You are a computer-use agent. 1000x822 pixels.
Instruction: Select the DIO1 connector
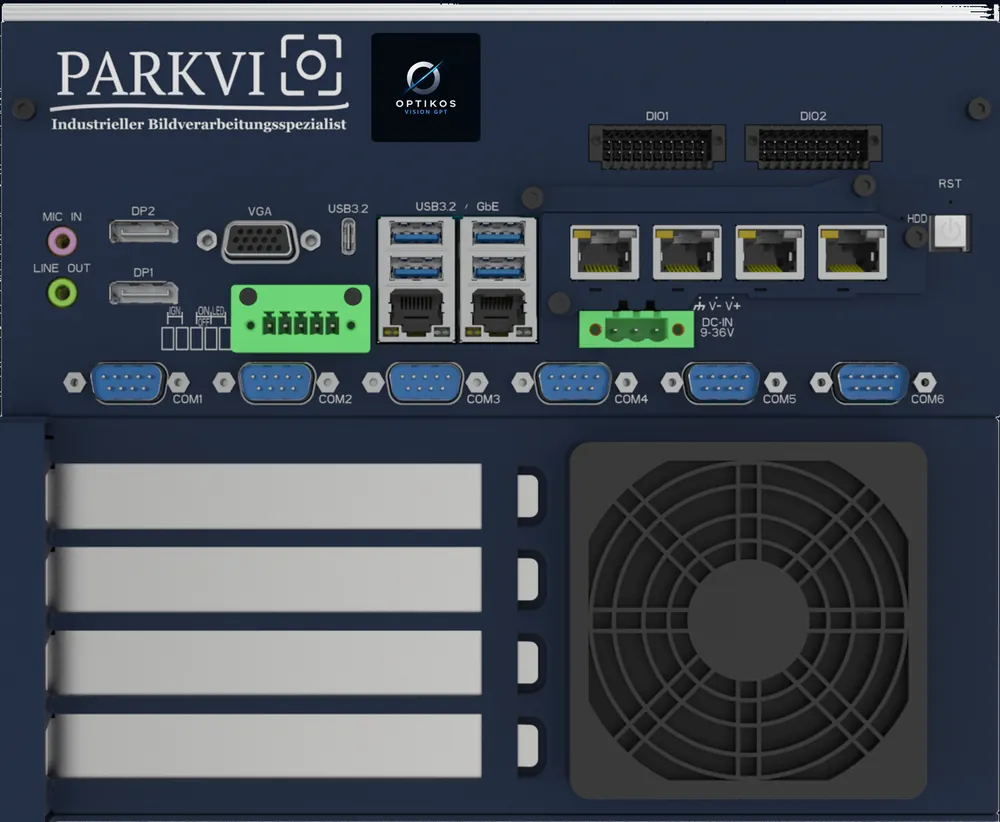click(x=657, y=147)
